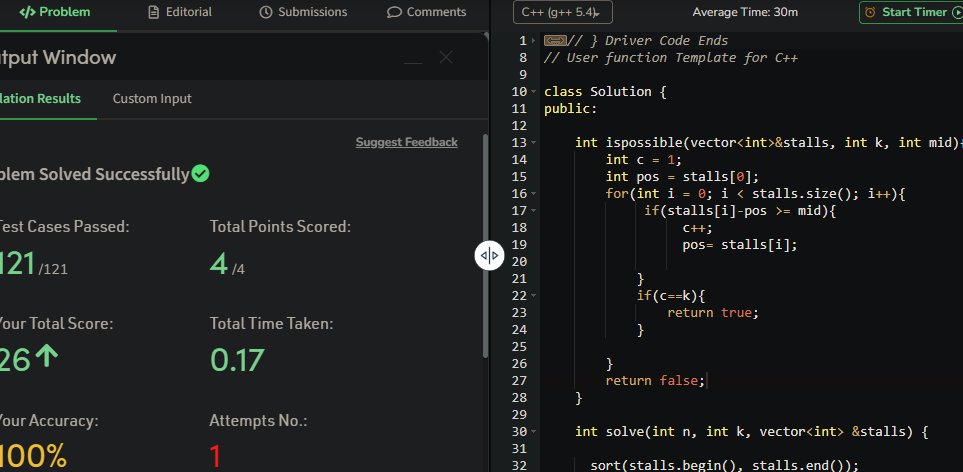Screen dimensions: 963x472
Task: Collapse class Solution fold arrow at line 10
Action: point(533,92)
